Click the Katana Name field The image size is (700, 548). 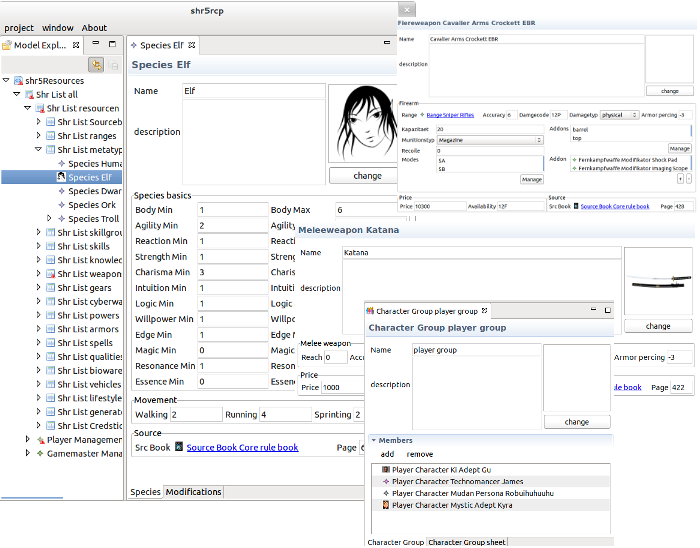click(482, 253)
